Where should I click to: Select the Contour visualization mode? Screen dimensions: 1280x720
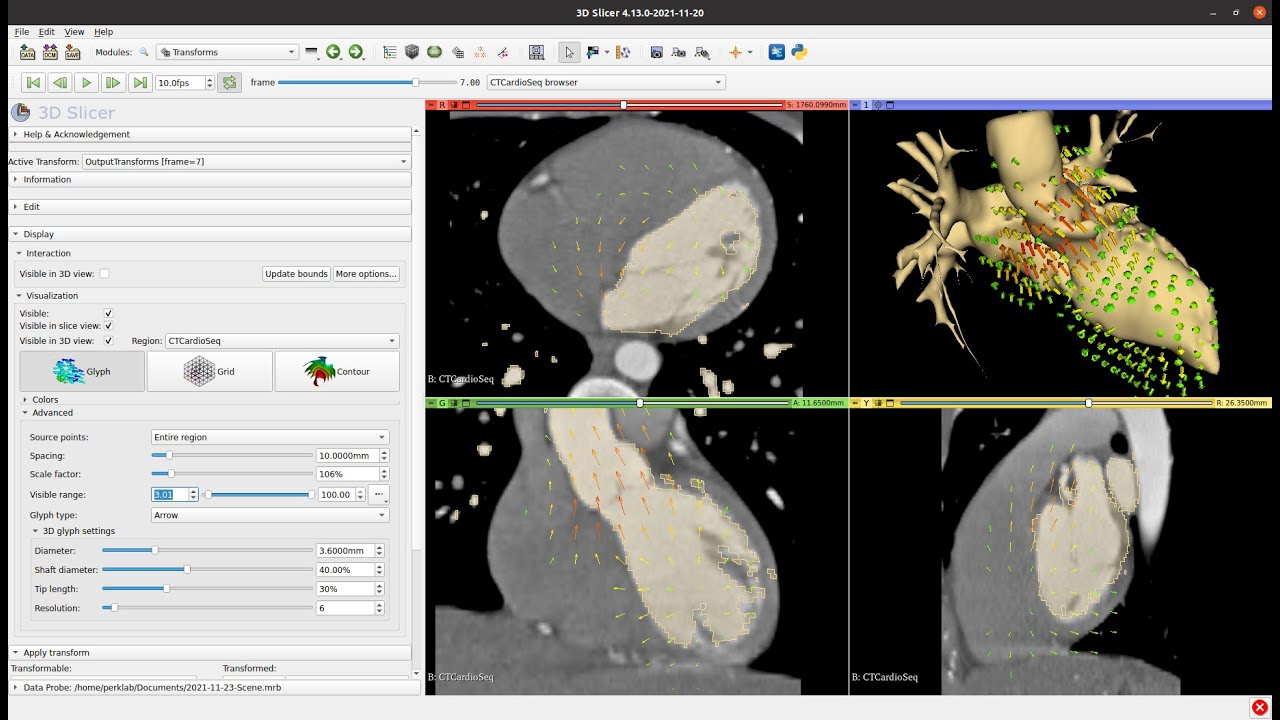pos(337,371)
